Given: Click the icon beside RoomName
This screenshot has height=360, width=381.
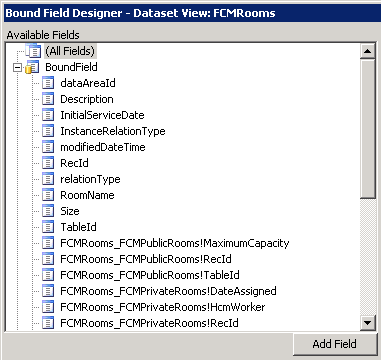Looking at the screenshot, I should tap(48, 195).
